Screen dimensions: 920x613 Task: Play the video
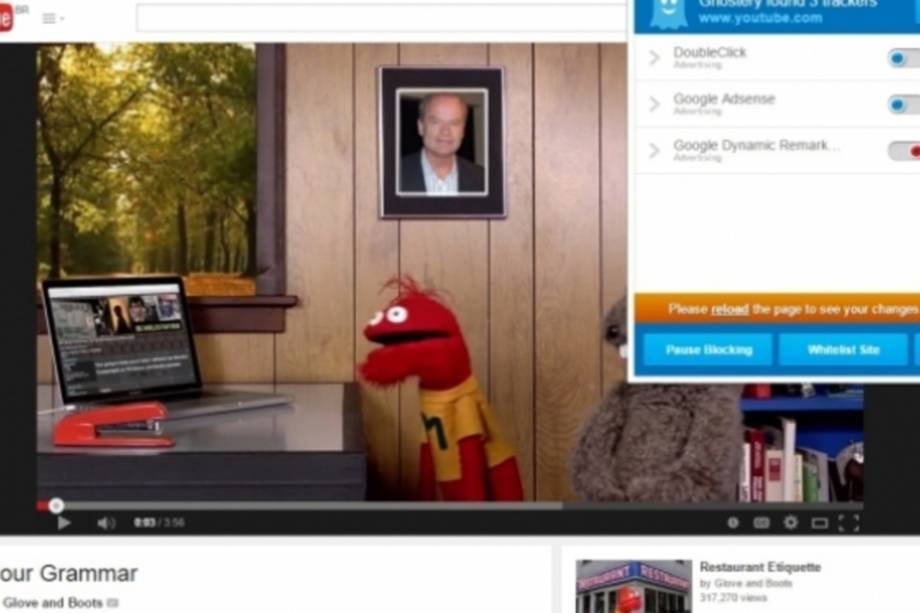(x=64, y=523)
